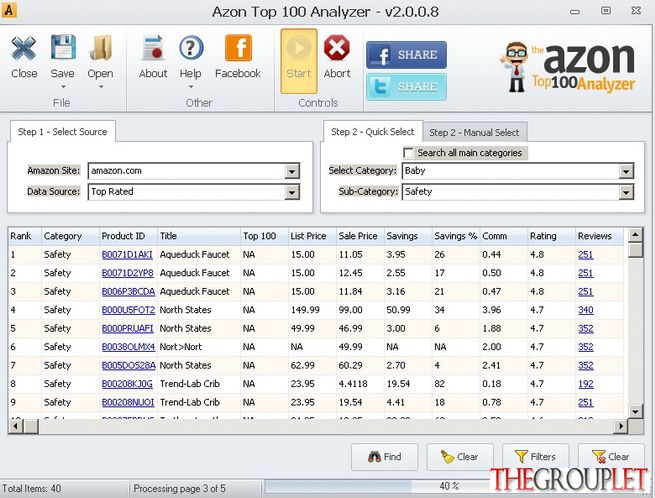Viewport: 655px width, 498px height.
Task: Open the Sub-Category dropdown
Action: point(626,192)
